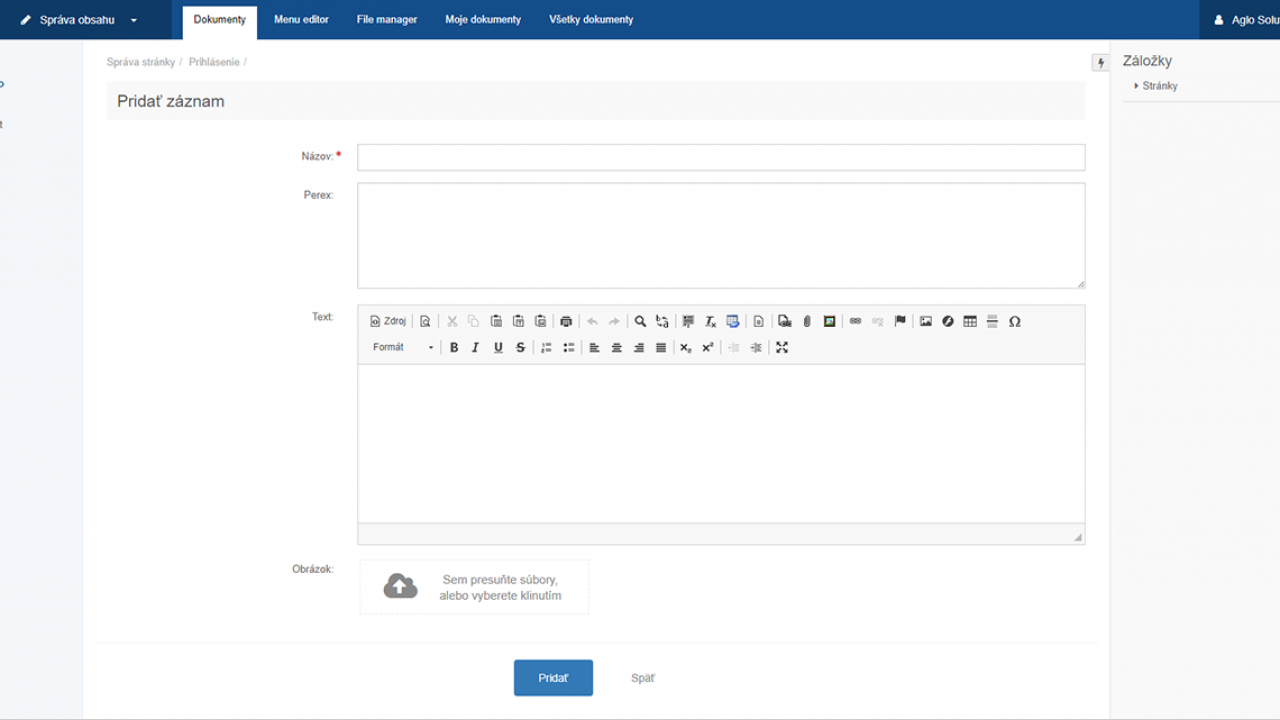Switch to the Menu editor tab
The width and height of the screenshot is (1280, 720).
301,20
